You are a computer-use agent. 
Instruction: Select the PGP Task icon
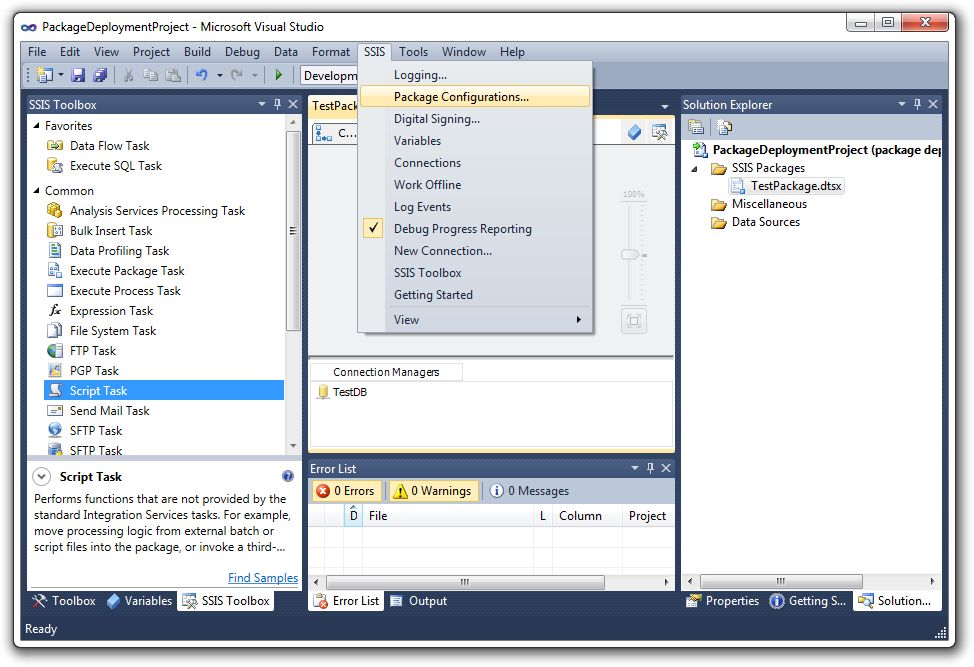coord(55,370)
